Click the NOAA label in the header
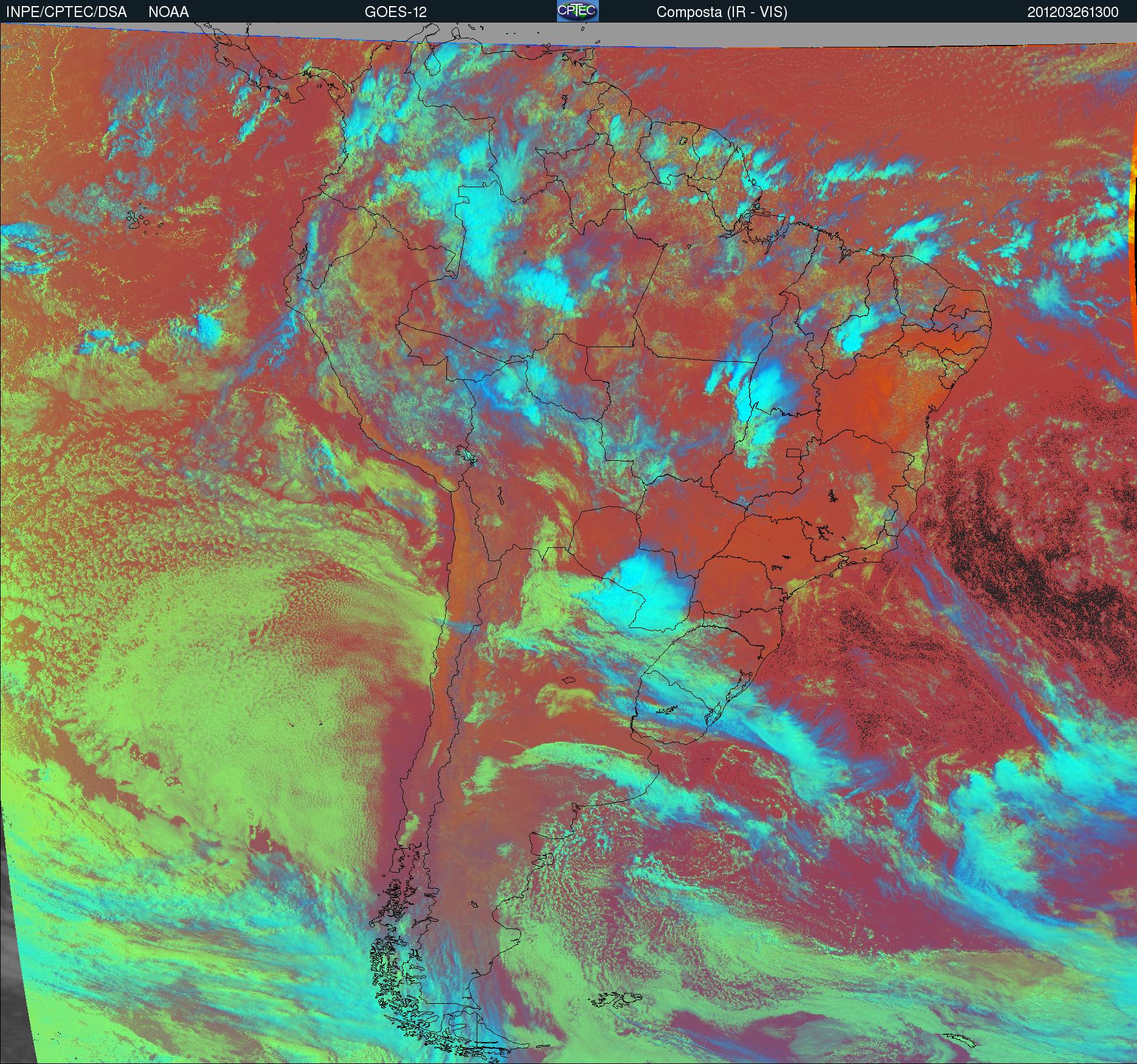Screen dimensions: 1137x1064 (x=168, y=12)
